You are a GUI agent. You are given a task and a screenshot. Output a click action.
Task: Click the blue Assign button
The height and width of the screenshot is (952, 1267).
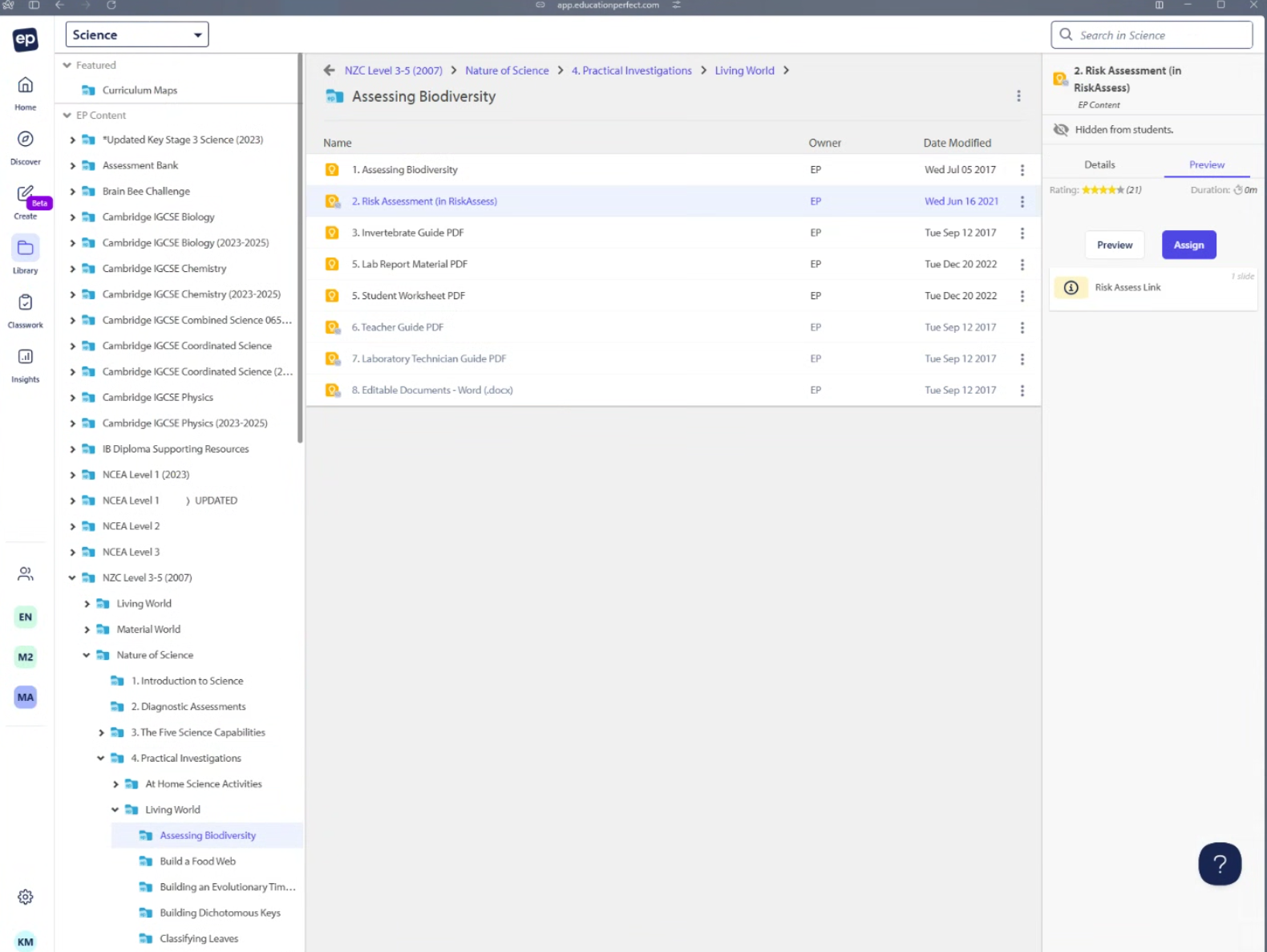1188,245
